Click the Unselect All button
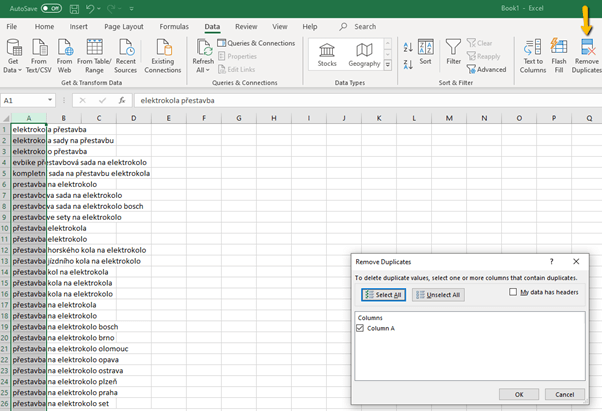The image size is (602, 411). click(438, 295)
